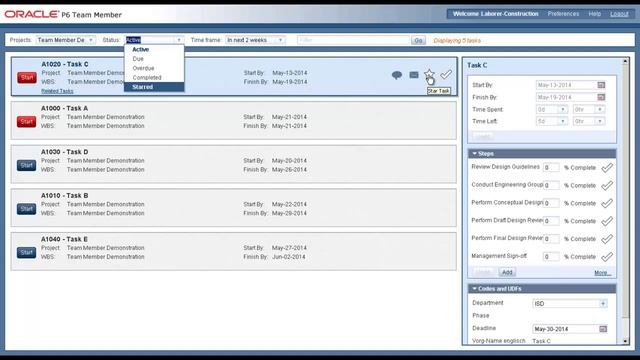Click percent field for Perform Conceptual Design
The width and height of the screenshot is (640, 360).
(x=551, y=203)
